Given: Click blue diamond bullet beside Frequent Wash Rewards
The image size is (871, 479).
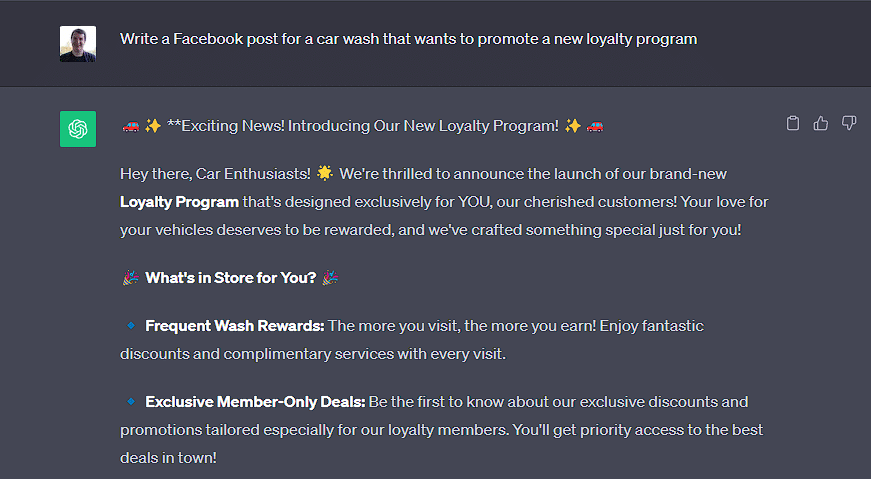Looking at the screenshot, I should click(x=131, y=326).
